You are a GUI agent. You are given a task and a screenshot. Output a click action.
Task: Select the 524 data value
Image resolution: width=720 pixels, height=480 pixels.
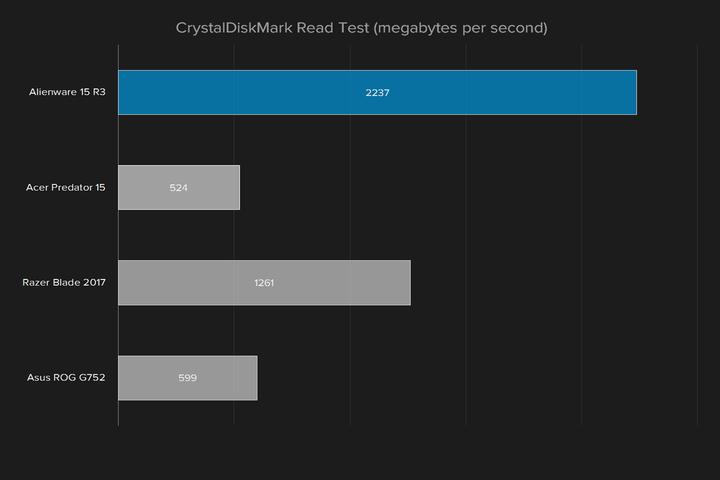(179, 188)
